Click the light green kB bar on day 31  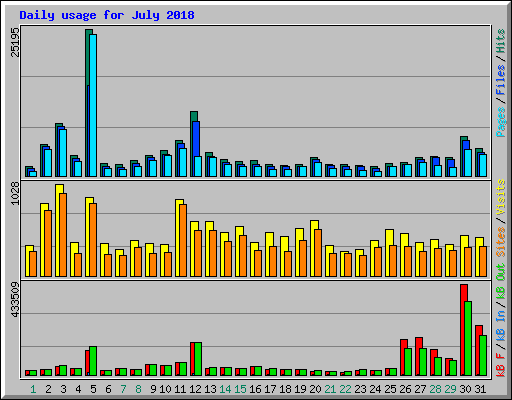483,356
